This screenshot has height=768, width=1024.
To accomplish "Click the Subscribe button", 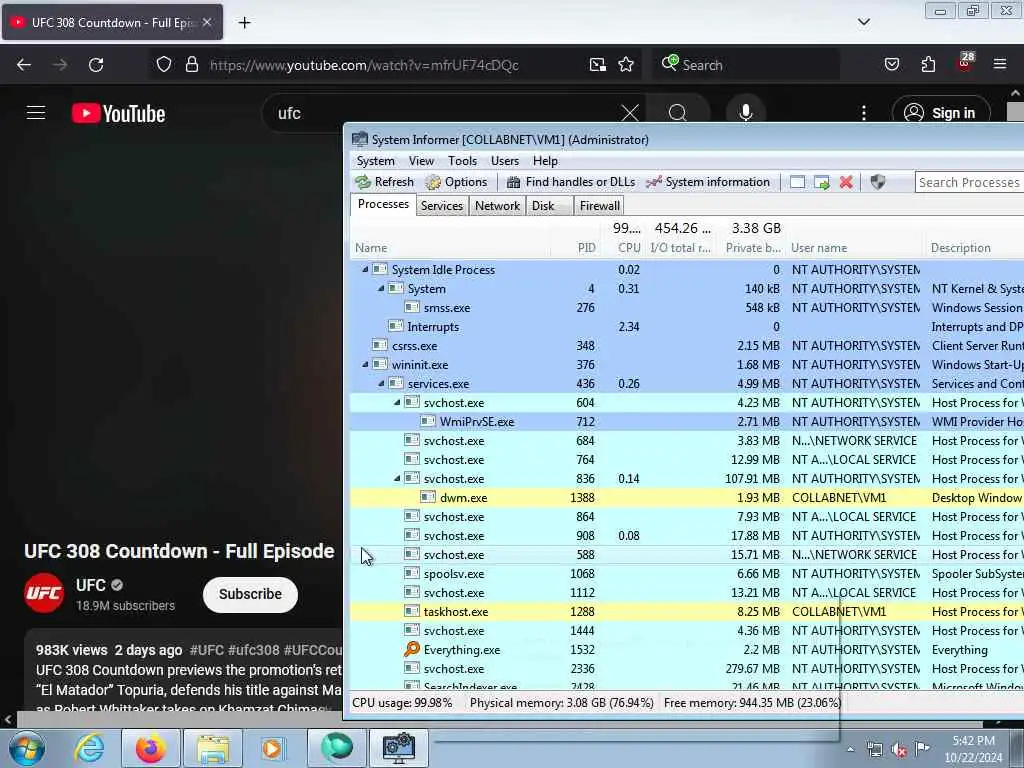I will (x=250, y=594).
